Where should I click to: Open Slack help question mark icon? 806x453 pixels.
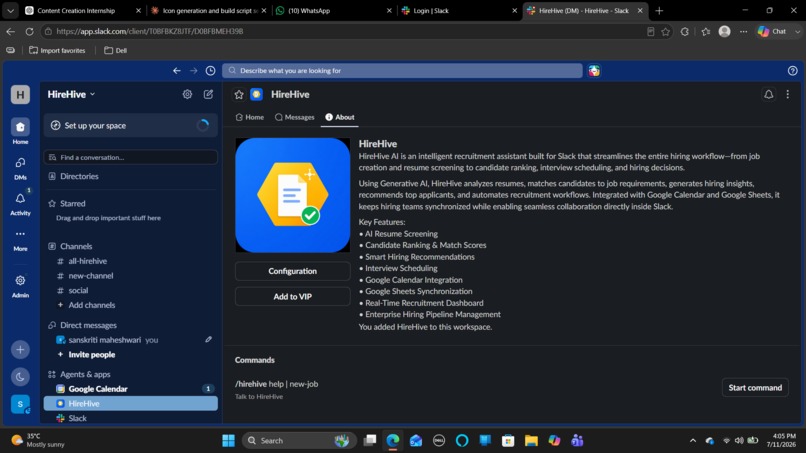pyautogui.click(x=793, y=70)
